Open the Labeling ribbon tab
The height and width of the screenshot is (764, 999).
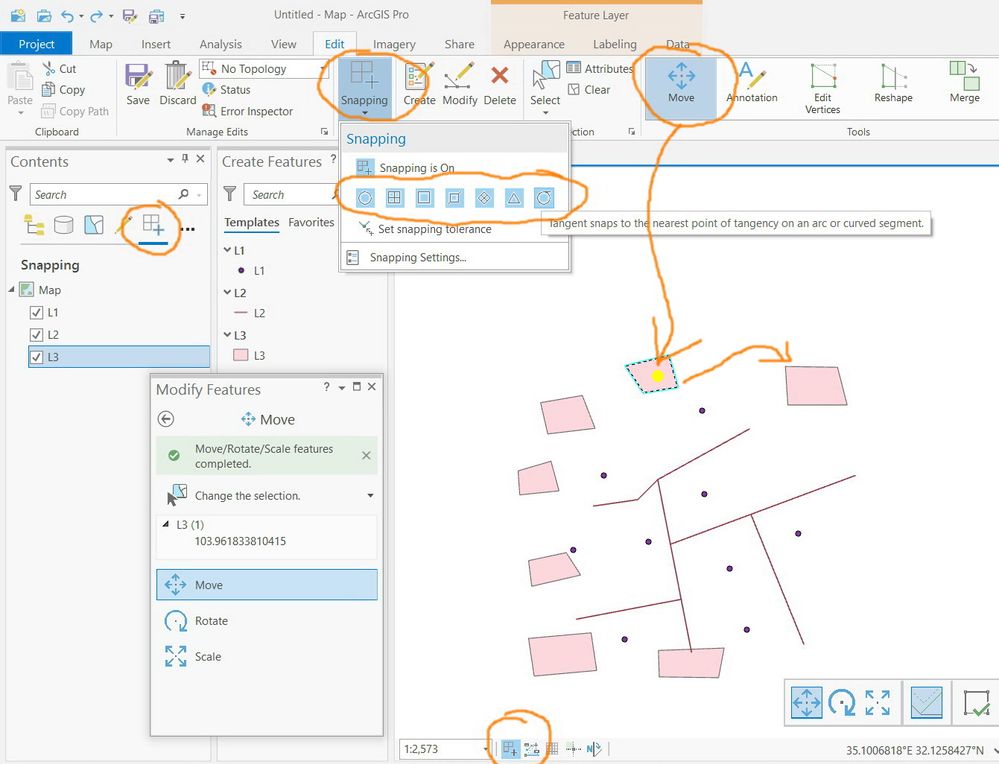point(614,44)
